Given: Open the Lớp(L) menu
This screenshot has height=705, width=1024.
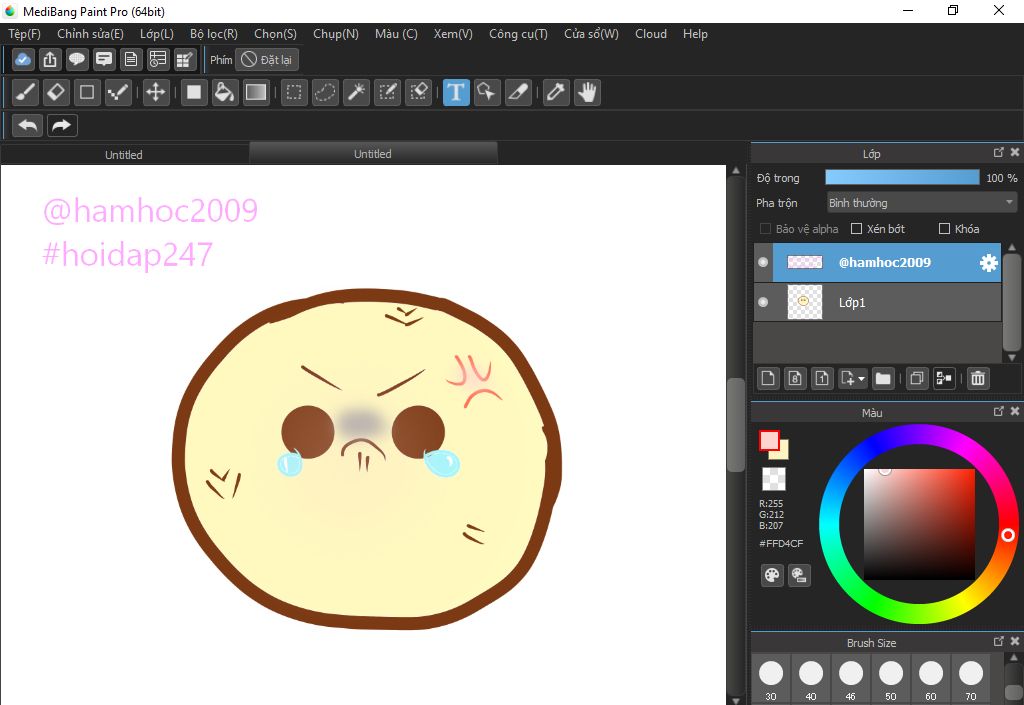Looking at the screenshot, I should coord(157,34).
